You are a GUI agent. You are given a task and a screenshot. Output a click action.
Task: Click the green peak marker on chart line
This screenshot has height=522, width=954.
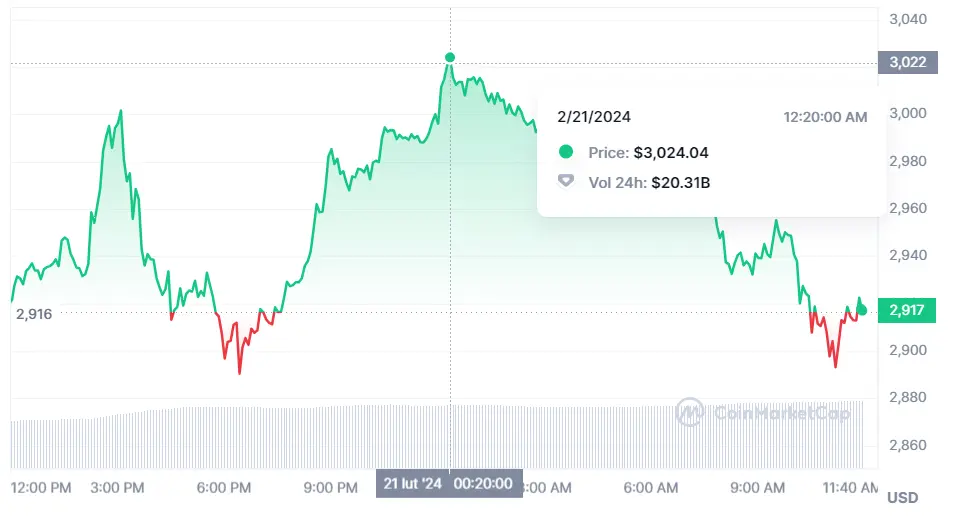(x=450, y=58)
